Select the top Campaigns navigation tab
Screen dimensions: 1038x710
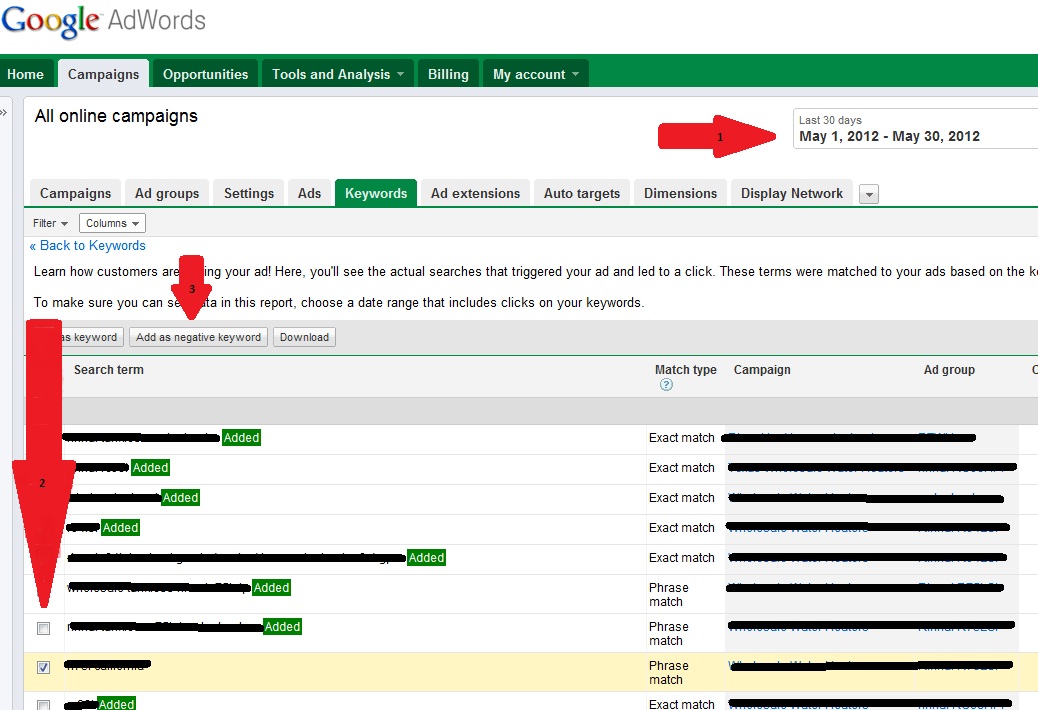[x=103, y=74]
